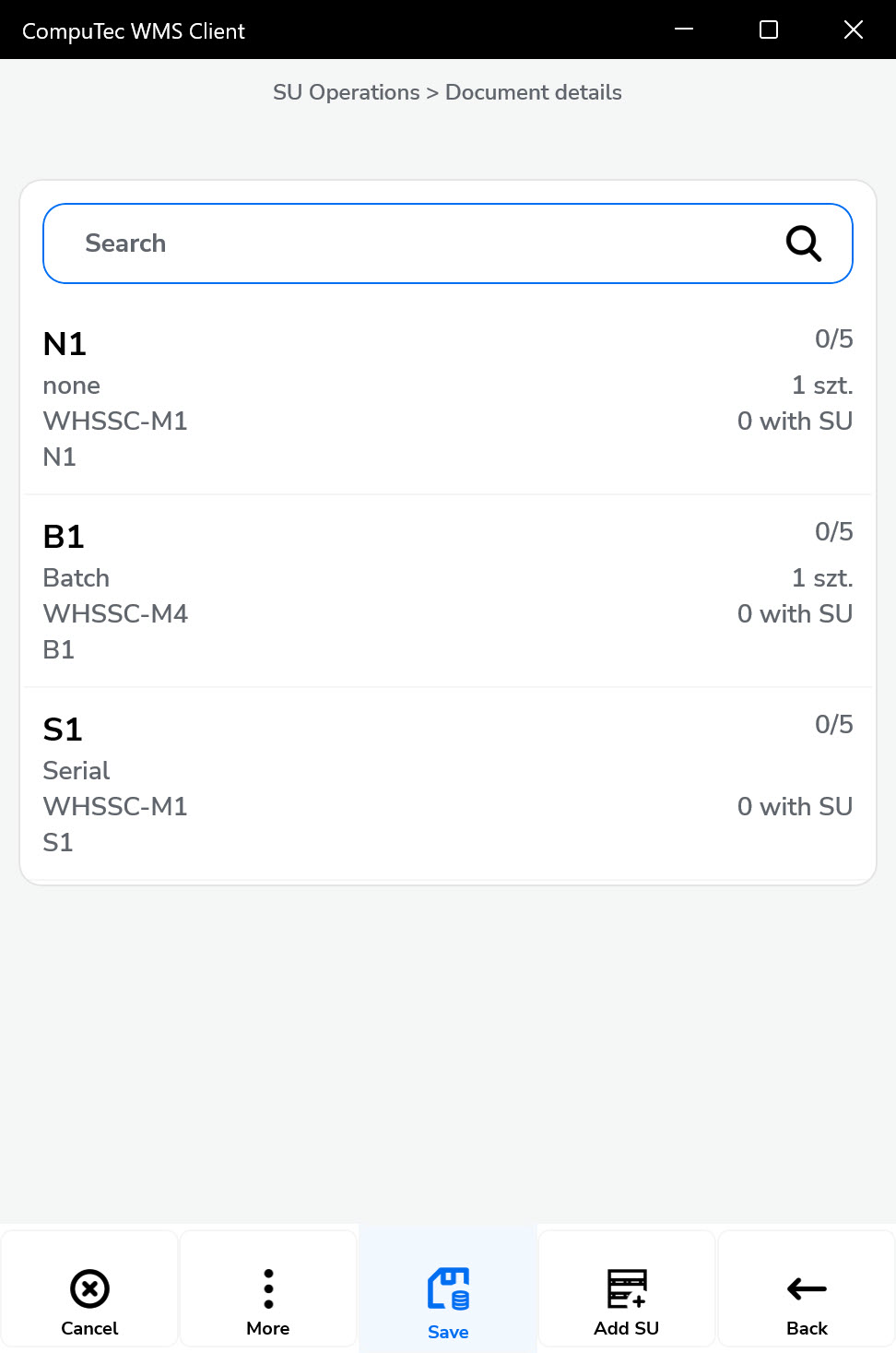
Task: Click the B1 item heading
Action: coord(64,537)
